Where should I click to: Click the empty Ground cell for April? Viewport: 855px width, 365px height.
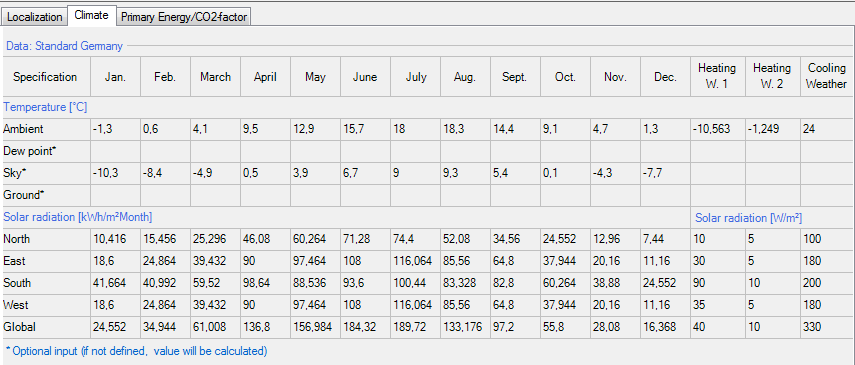click(266, 195)
